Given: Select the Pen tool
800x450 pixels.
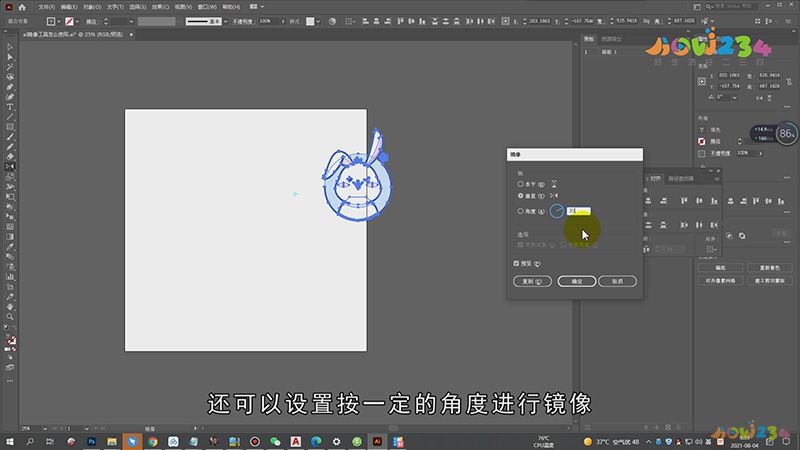Looking at the screenshot, I should [10, 87].
